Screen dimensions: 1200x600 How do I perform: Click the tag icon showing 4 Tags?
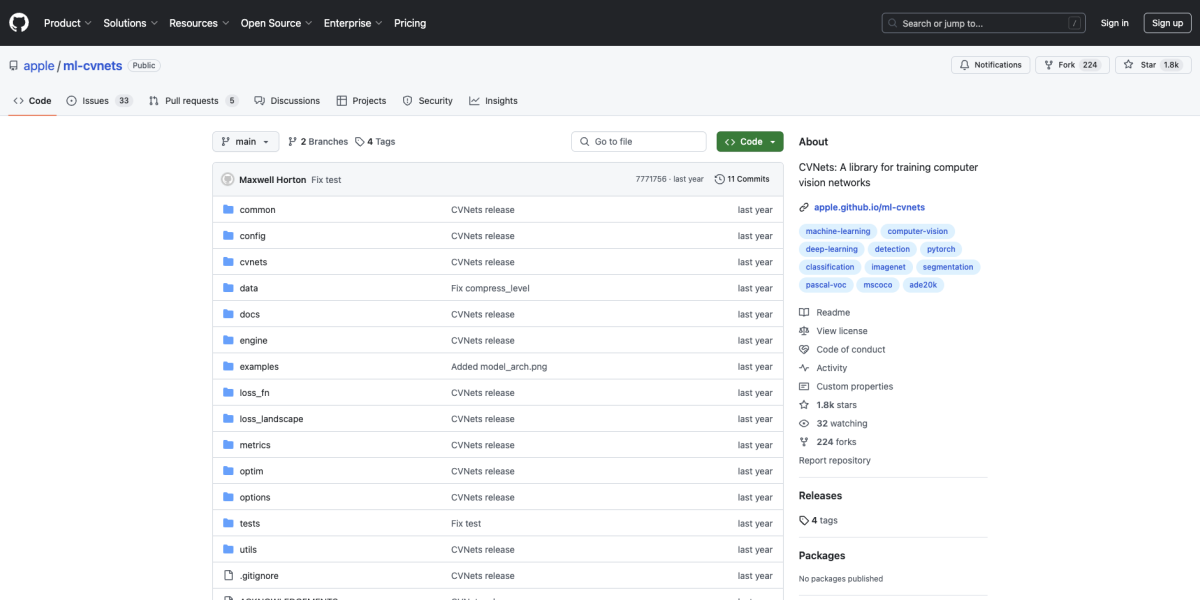point(360,142)
